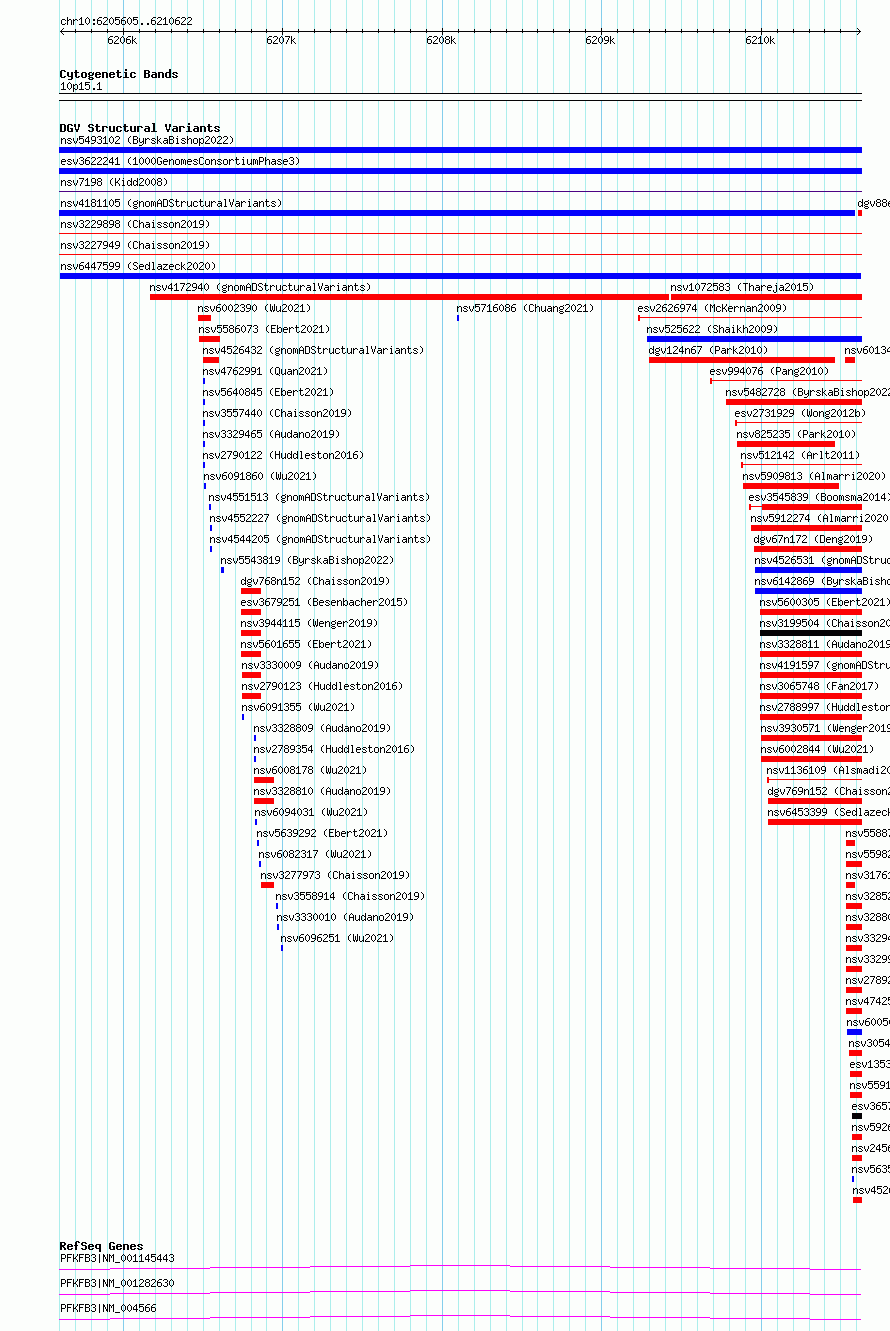
Task: Click dgv768n152 (Chaisson2019) label
Action: point(315,582)
